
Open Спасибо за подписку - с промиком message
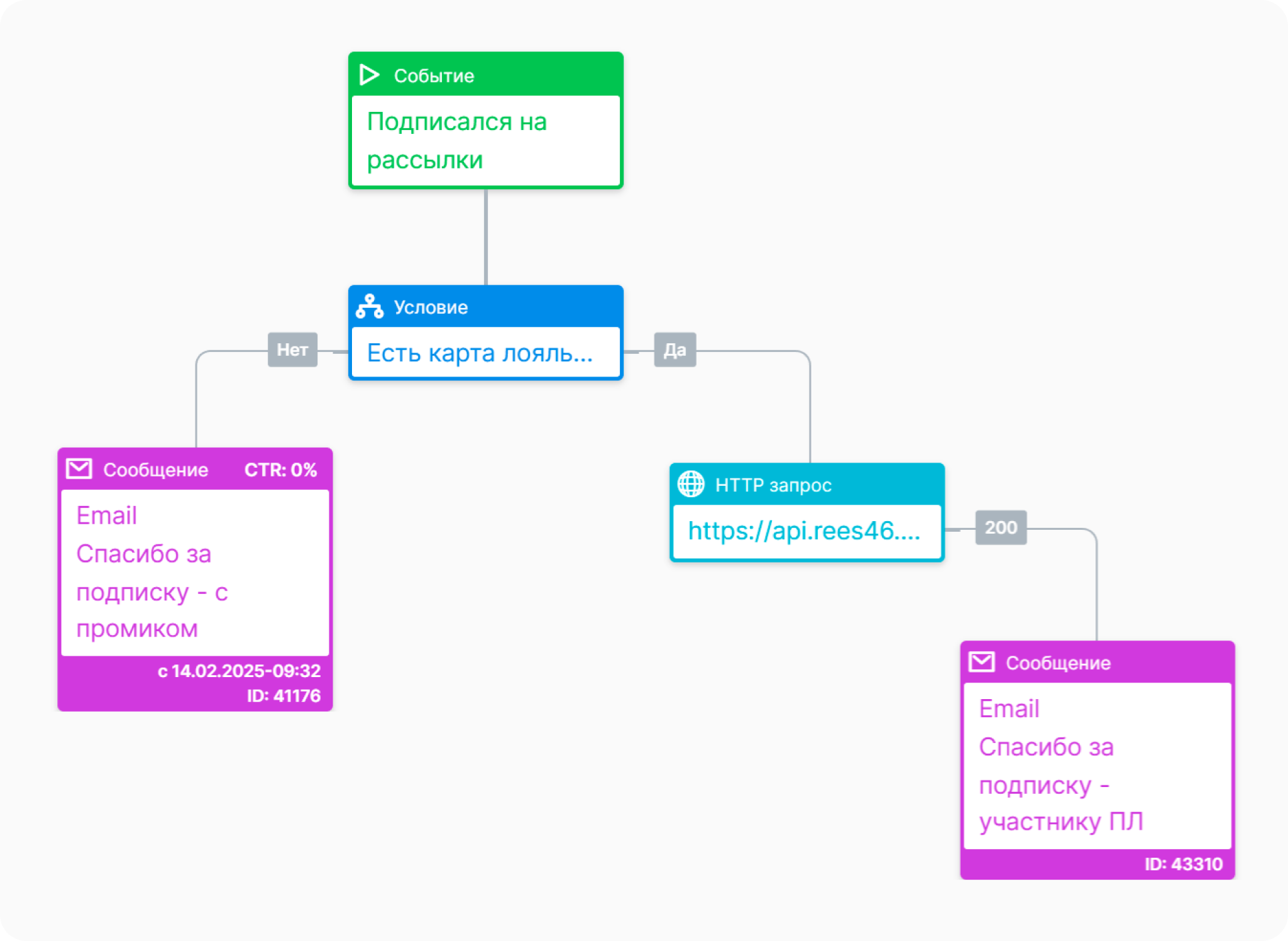[x=195, y=572]
